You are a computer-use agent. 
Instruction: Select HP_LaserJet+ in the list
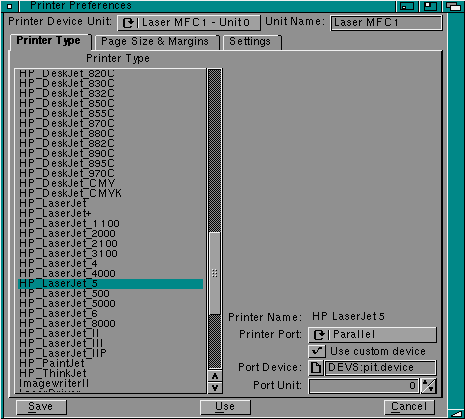pos(110,213)
